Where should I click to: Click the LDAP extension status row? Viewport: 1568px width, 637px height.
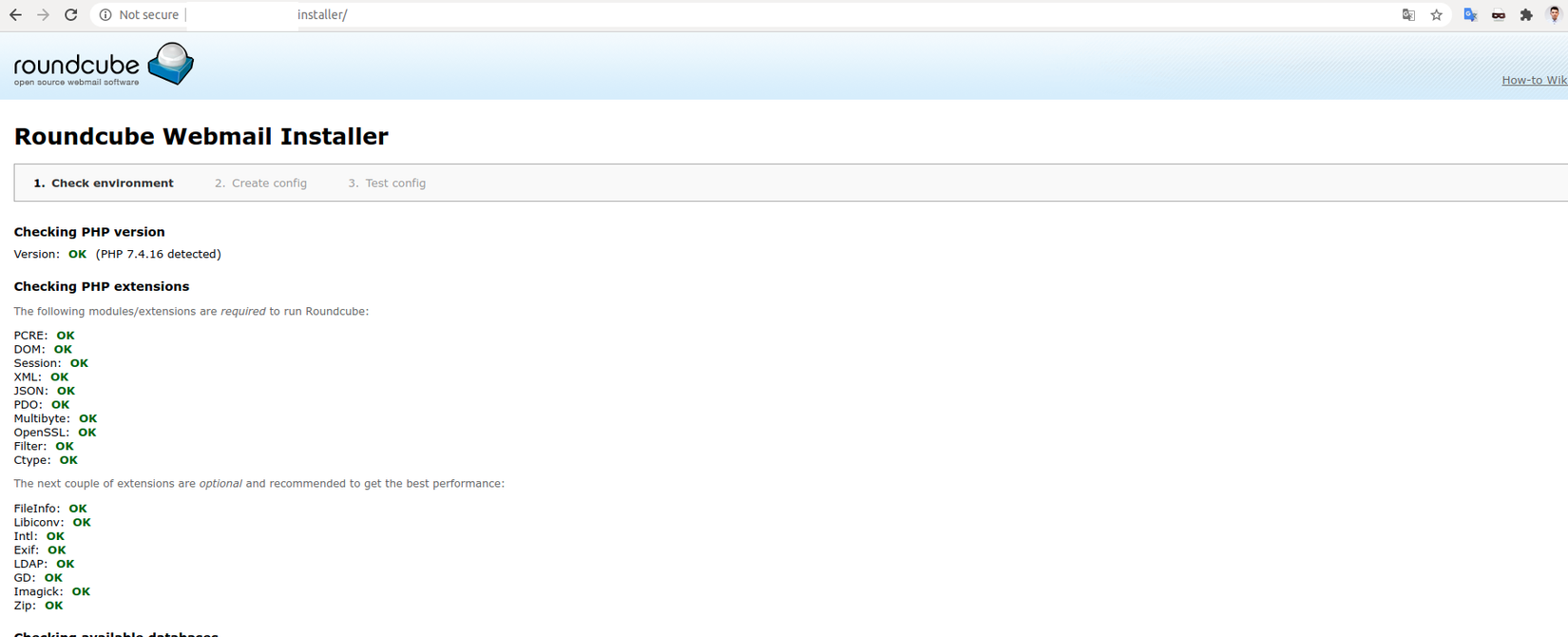click(x=44, y=564)
